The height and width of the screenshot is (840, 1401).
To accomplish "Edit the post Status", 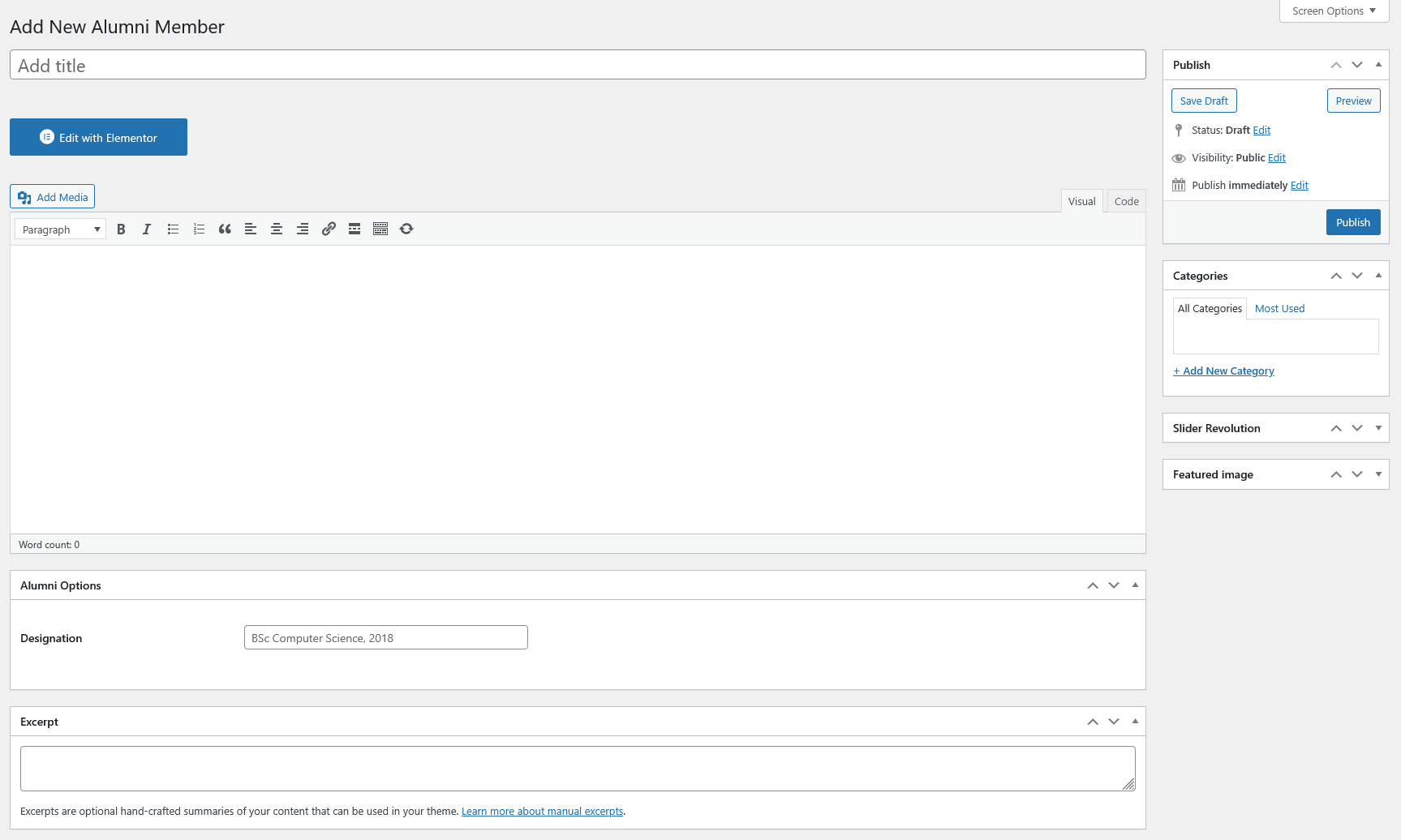I will 1261,130.
